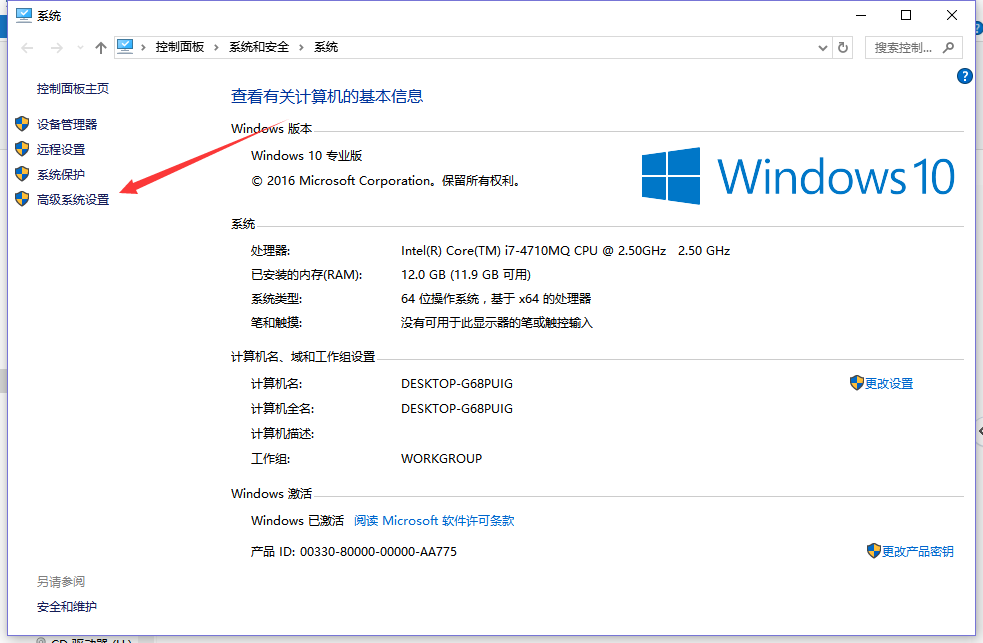Click the search magnifier icon
Viewport: 983px width, 643px height.
click(949, 48)
